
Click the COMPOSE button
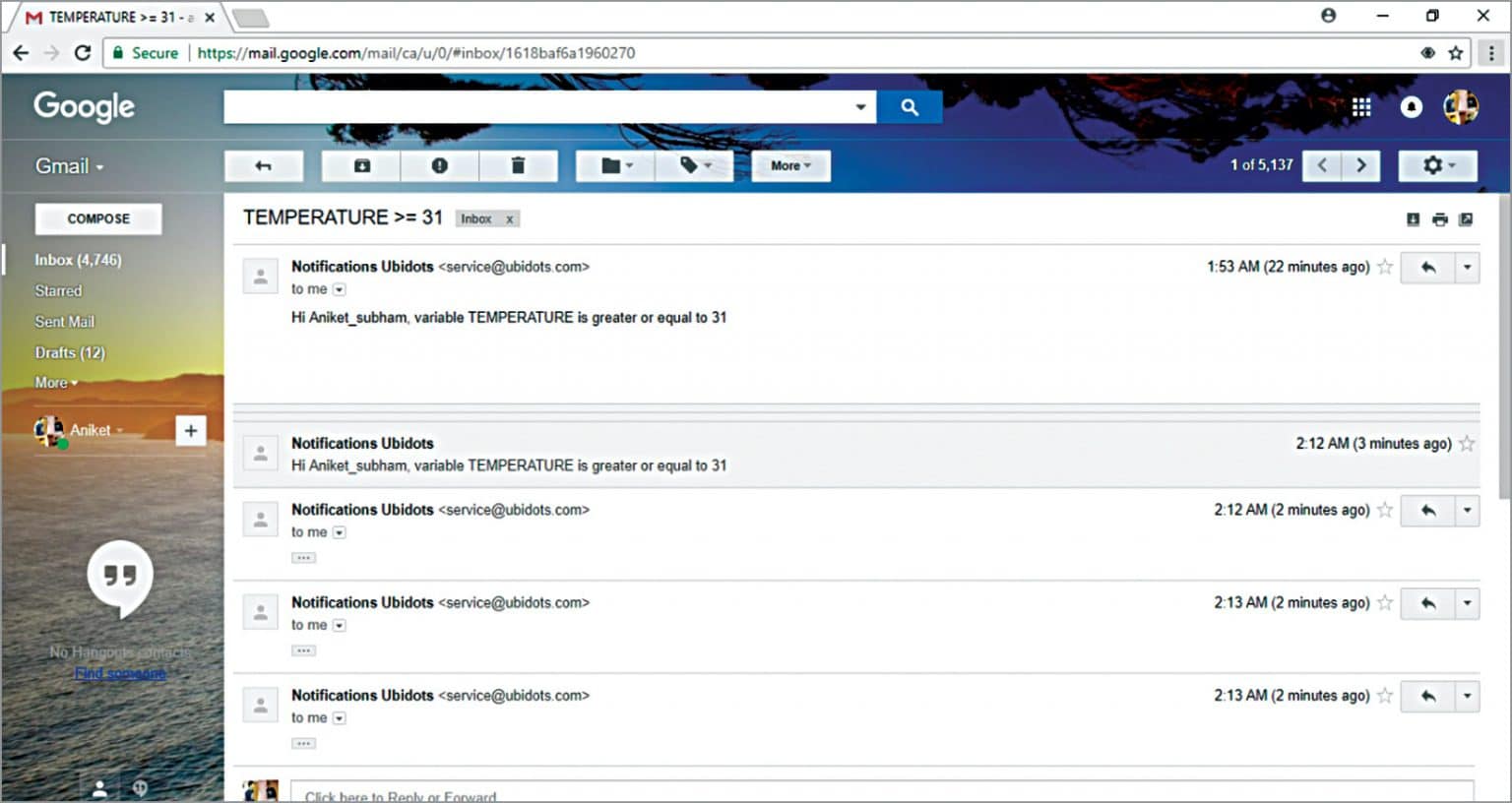point(97,218)
